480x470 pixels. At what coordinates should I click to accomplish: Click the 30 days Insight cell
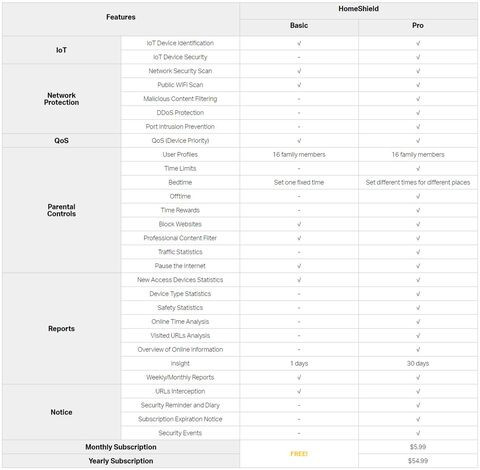click(x=418, y=364)
